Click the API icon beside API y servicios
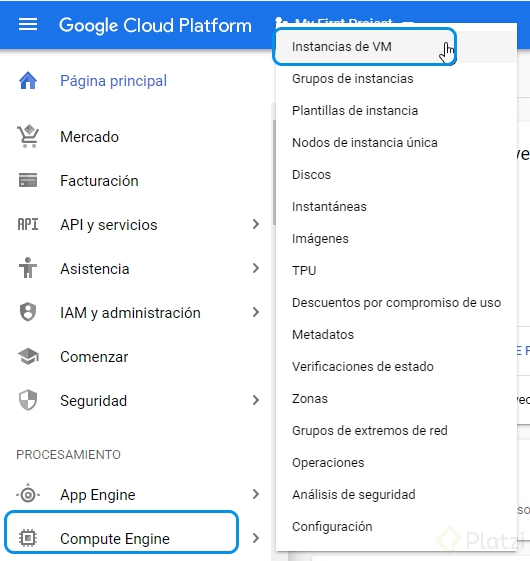 tap(28, 225)
